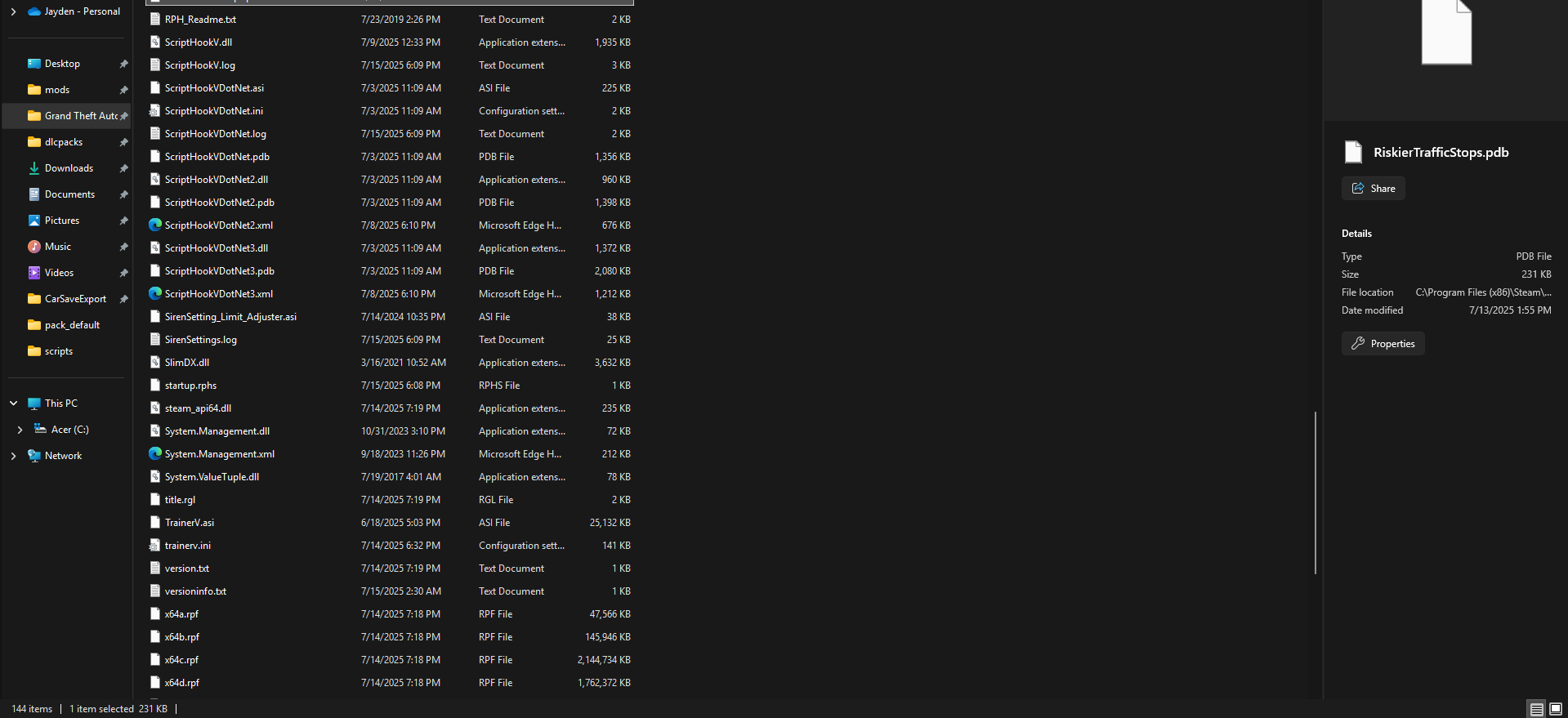Click the document icon beside RiskierTrafficStops.pdb title
The width and height of the screenshot is (1568, 718).
pyautogui.click(x=1354, y=152)
